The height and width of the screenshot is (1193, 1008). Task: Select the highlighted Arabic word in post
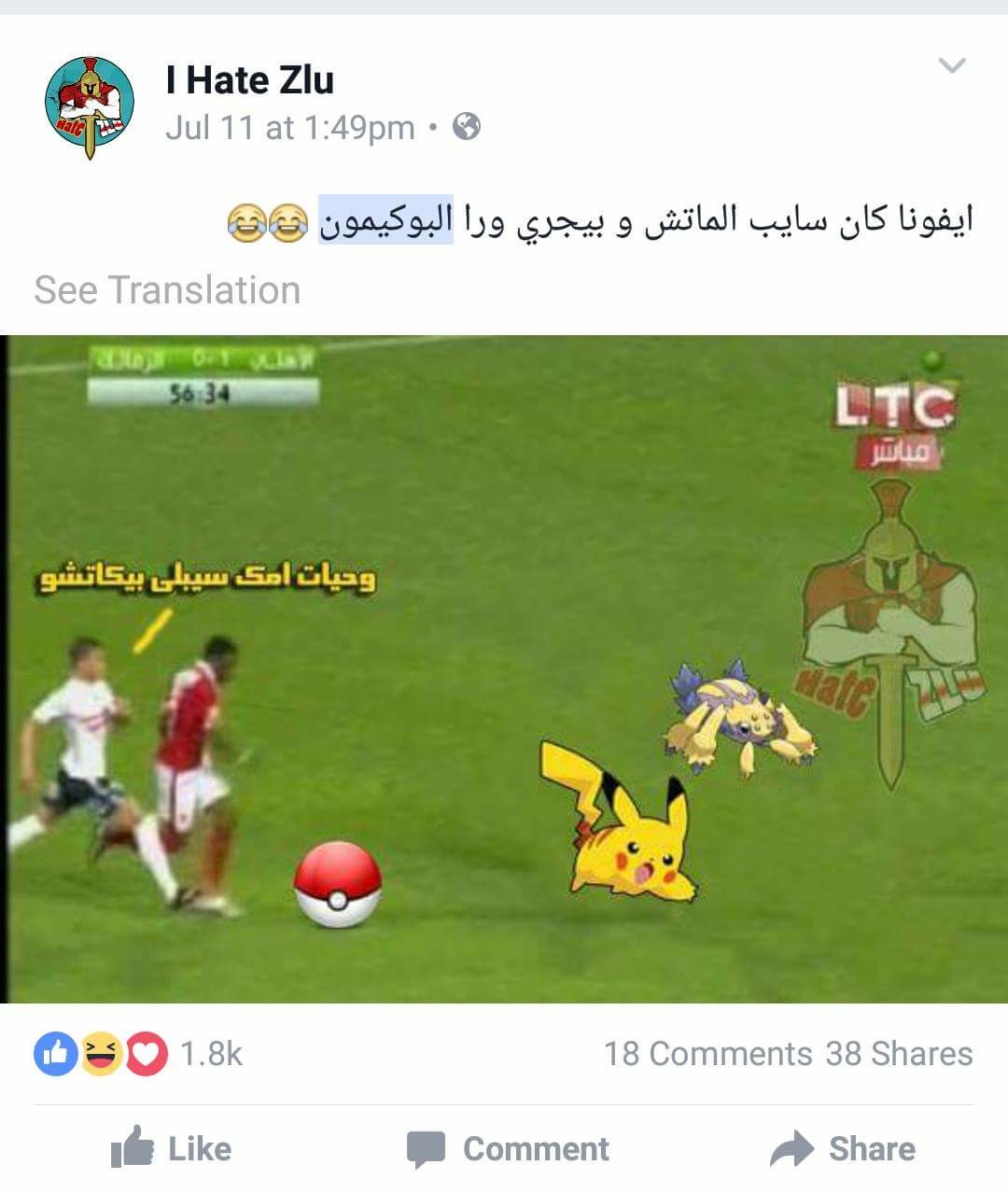[385, 220]
